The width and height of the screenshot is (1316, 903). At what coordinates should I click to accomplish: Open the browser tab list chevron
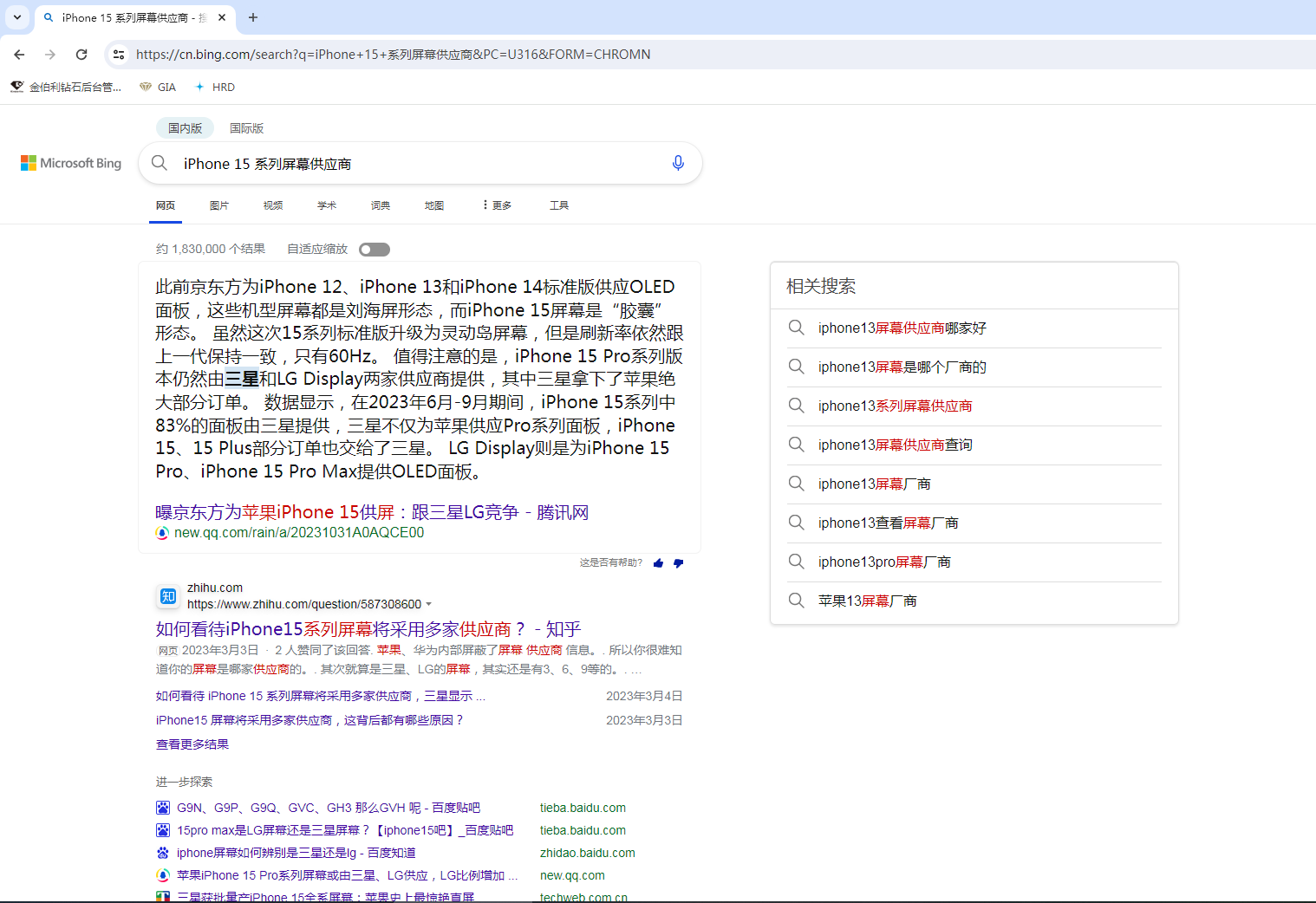17,17
